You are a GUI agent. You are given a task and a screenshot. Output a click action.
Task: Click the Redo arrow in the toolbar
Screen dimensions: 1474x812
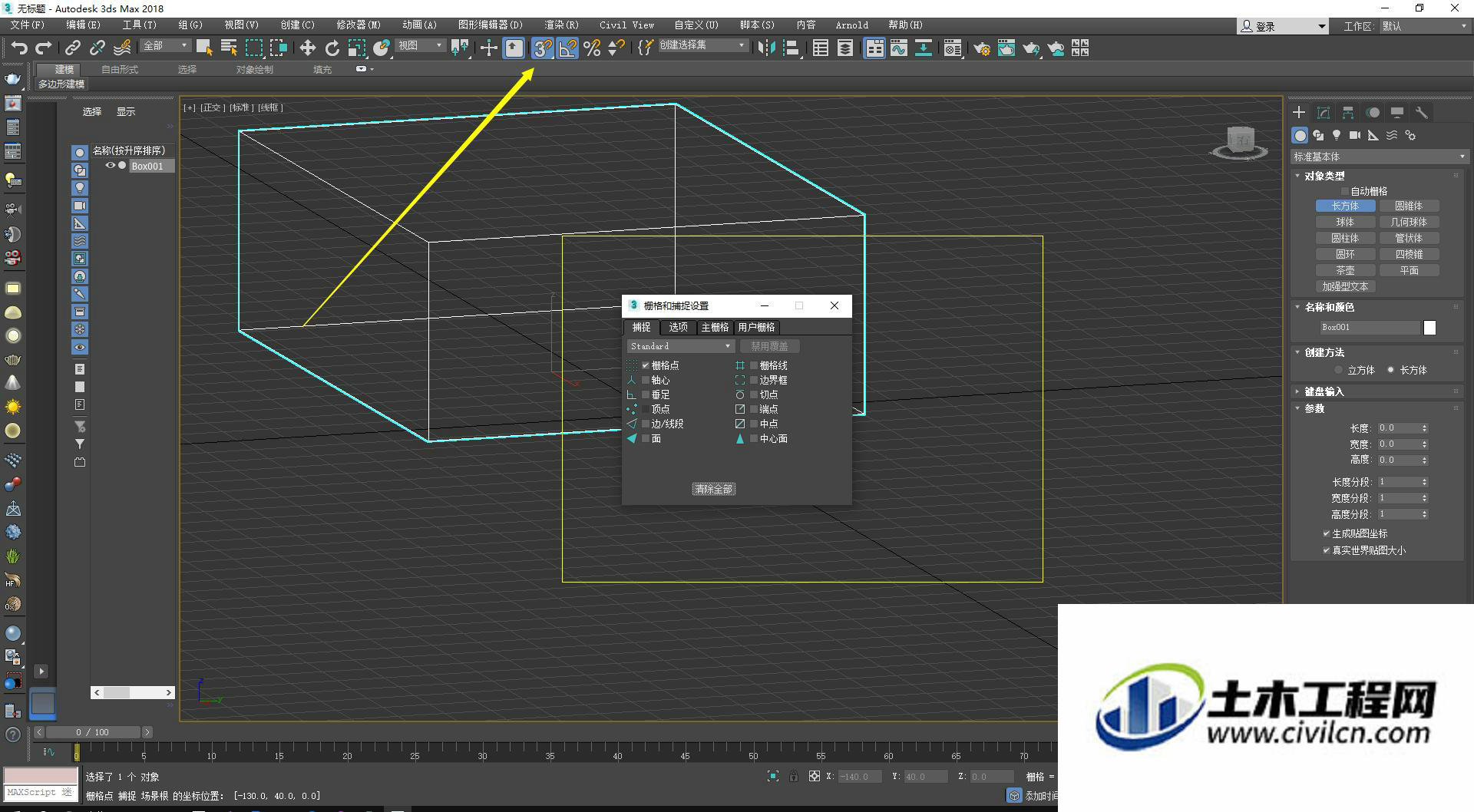point(44,48)
